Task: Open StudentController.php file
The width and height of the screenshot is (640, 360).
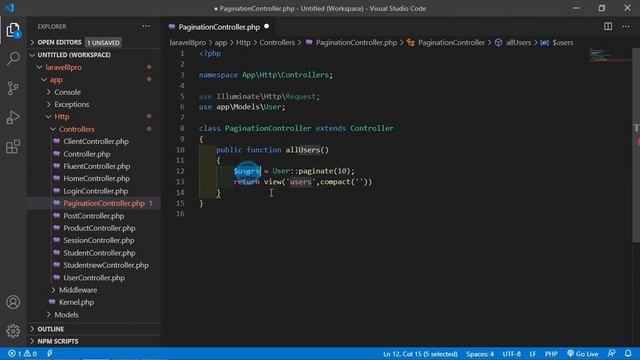Action: pos(99,253)
